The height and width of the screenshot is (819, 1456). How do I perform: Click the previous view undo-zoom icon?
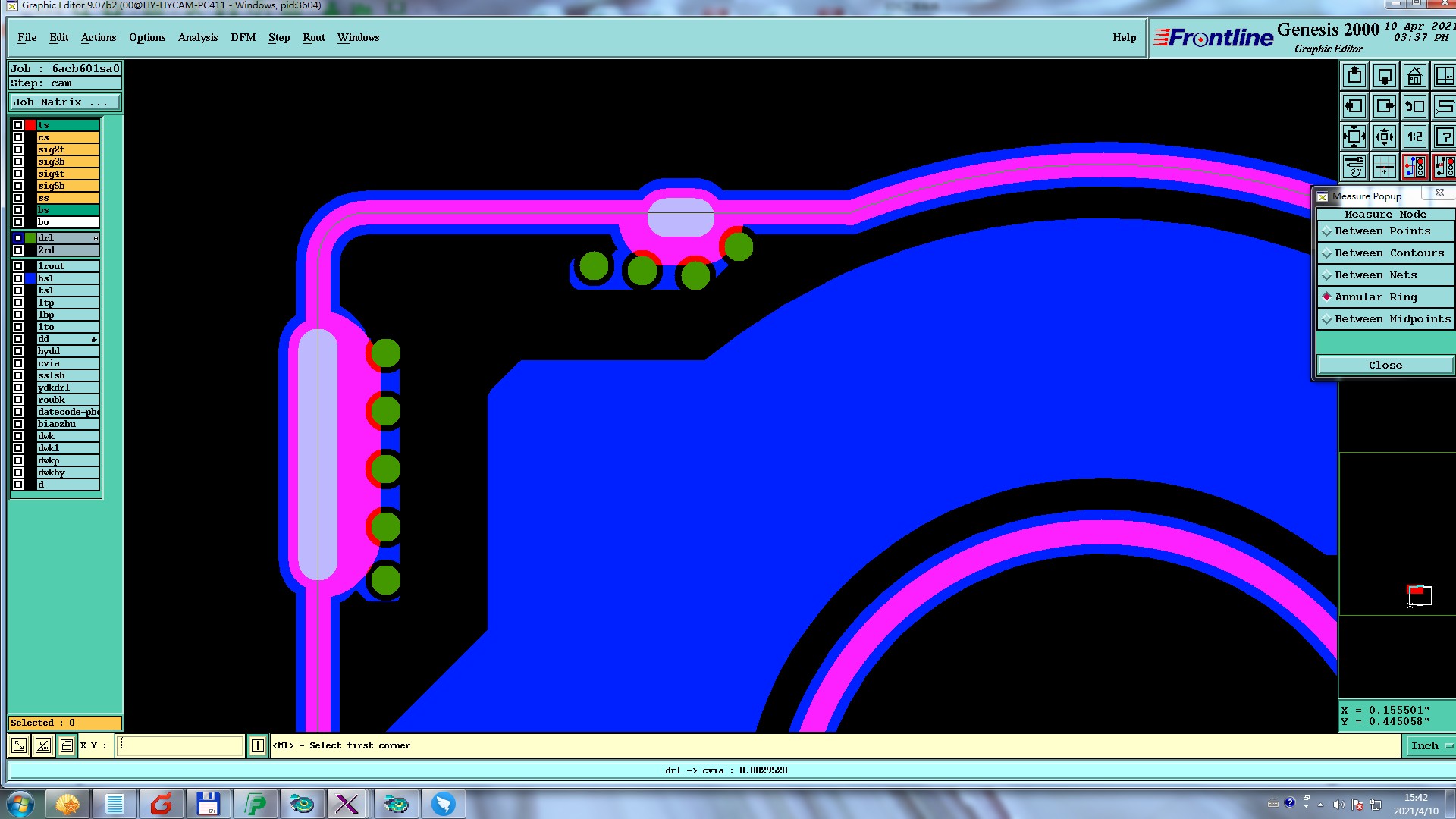[1414, 106]
